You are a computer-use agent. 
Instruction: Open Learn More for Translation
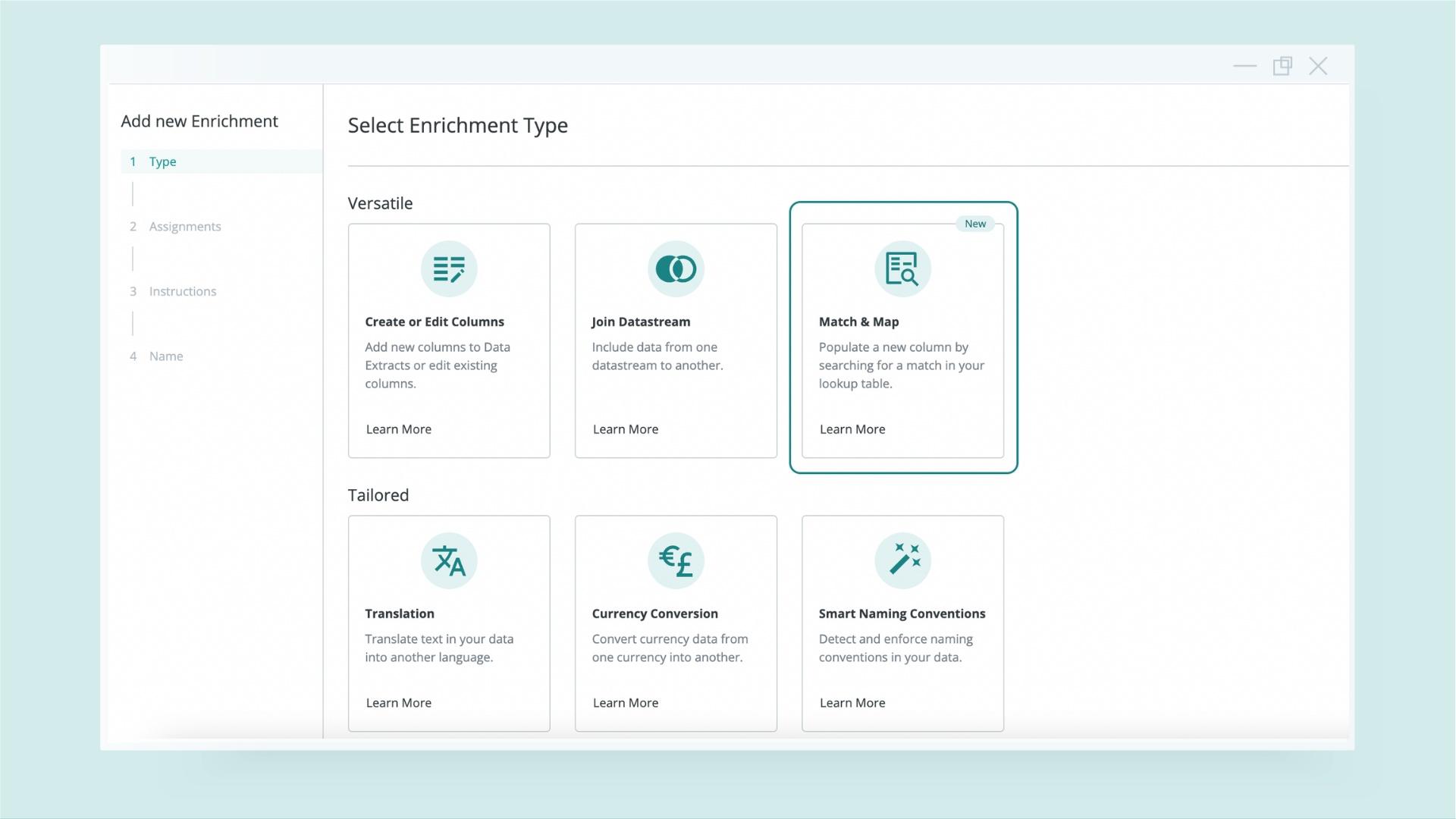click(398, 703)
